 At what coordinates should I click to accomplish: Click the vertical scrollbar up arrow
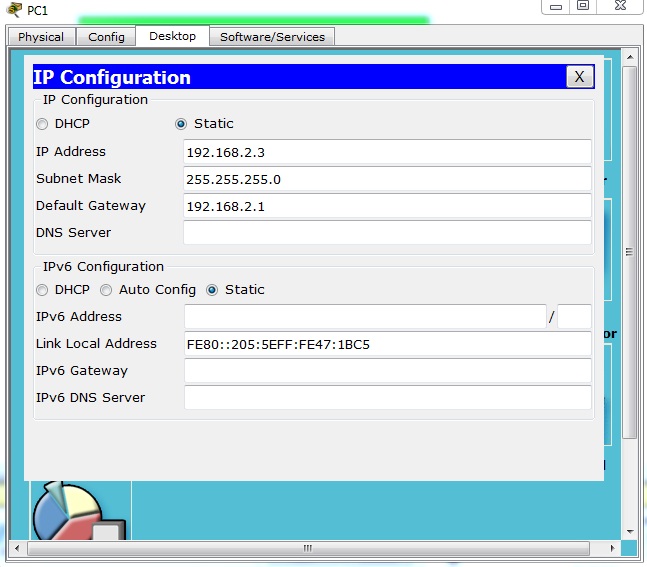coord(630,57)
